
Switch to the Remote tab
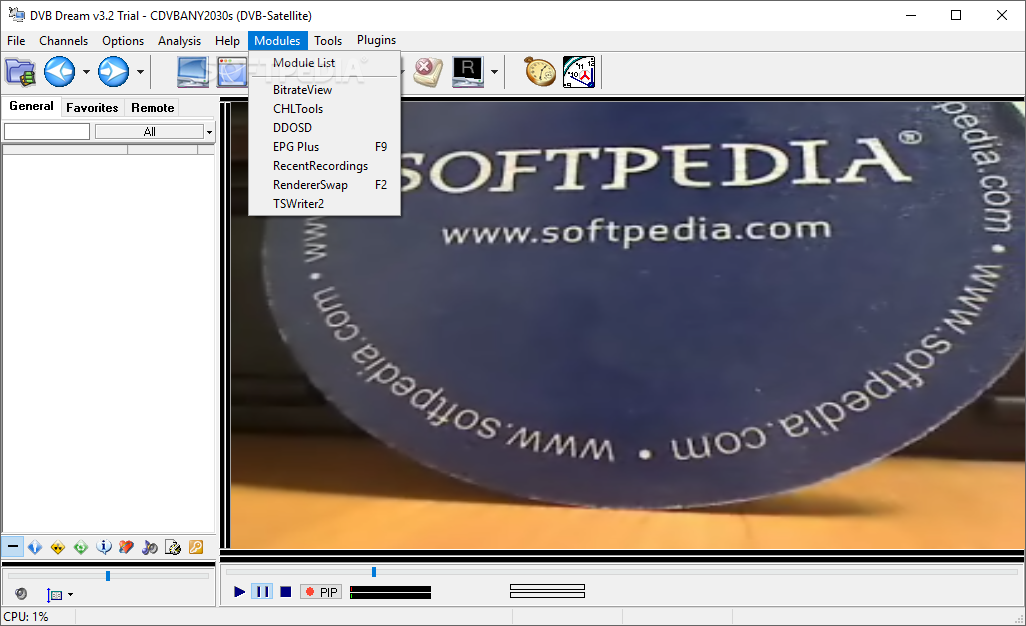(152, 108)
